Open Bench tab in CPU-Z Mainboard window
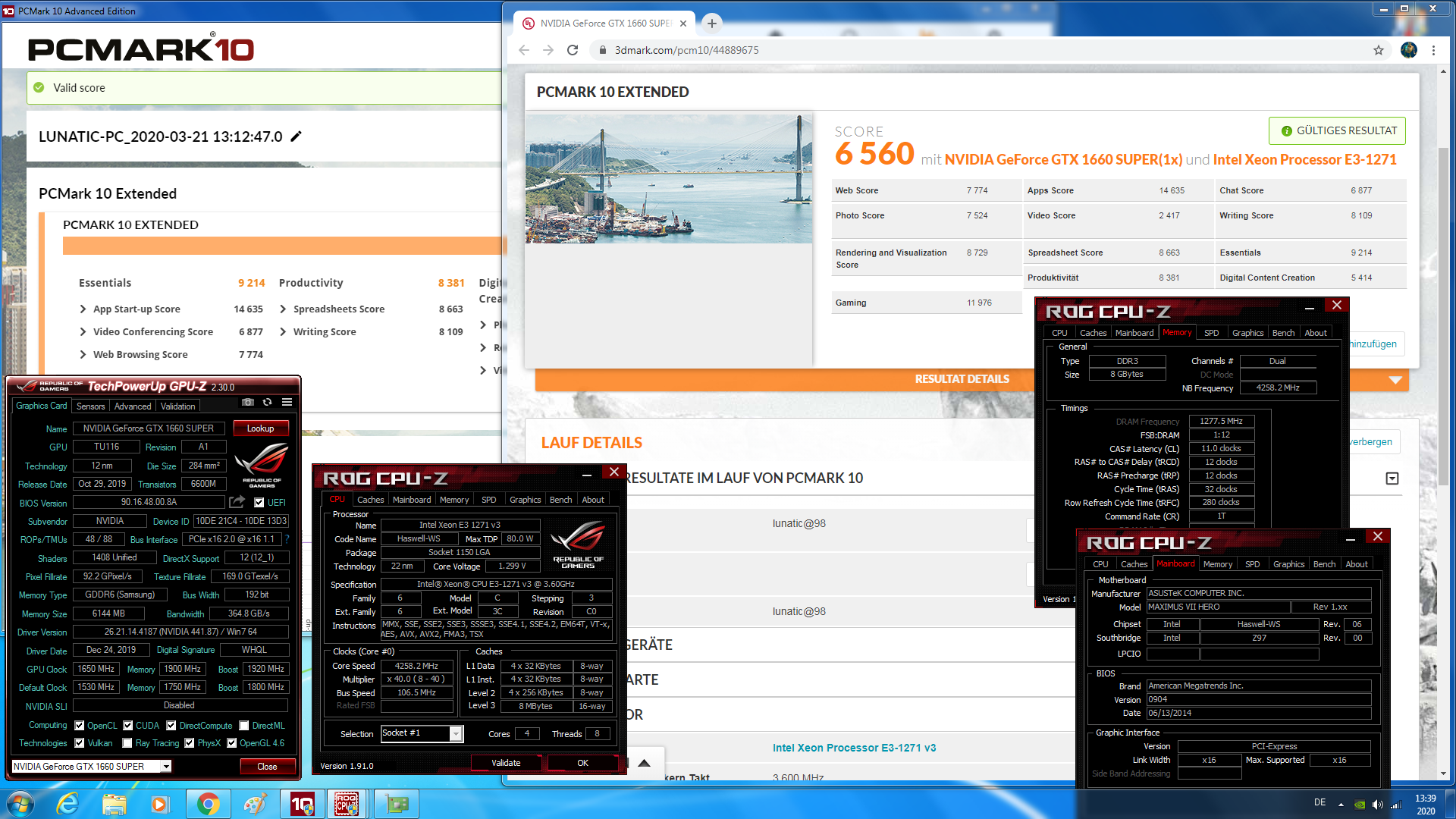Screen dimensions: 1456x819 pos(1324,564)
